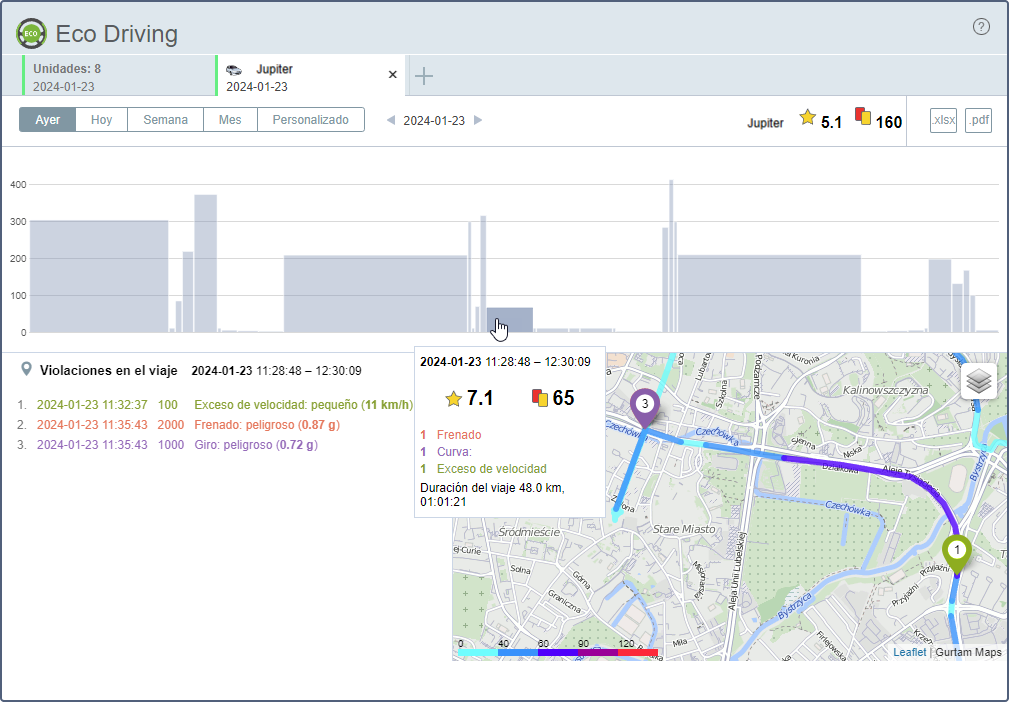Export report as pdf file
Image resolution: width=1009 pixels, height=702 pixels.
tap(978, 121)
